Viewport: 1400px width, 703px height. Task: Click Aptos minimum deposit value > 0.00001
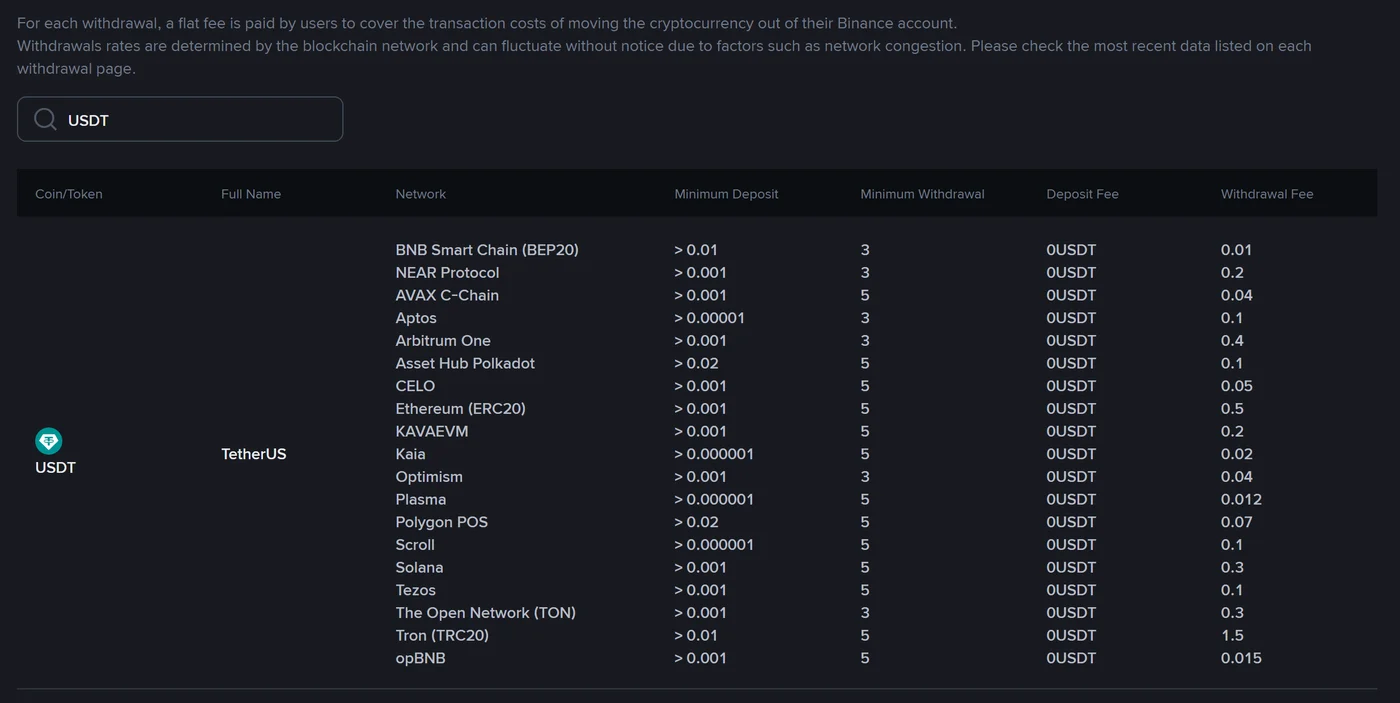coord(710,318)
